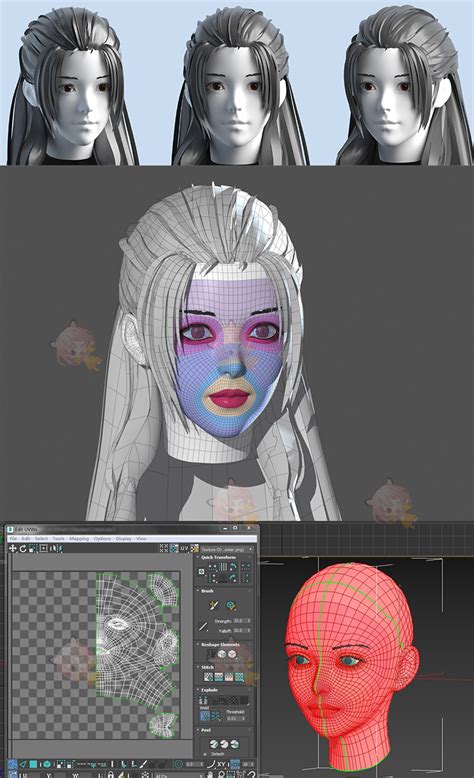
Task: Open the Select menu in Edit UVWs
Action: tap(41, 539)
